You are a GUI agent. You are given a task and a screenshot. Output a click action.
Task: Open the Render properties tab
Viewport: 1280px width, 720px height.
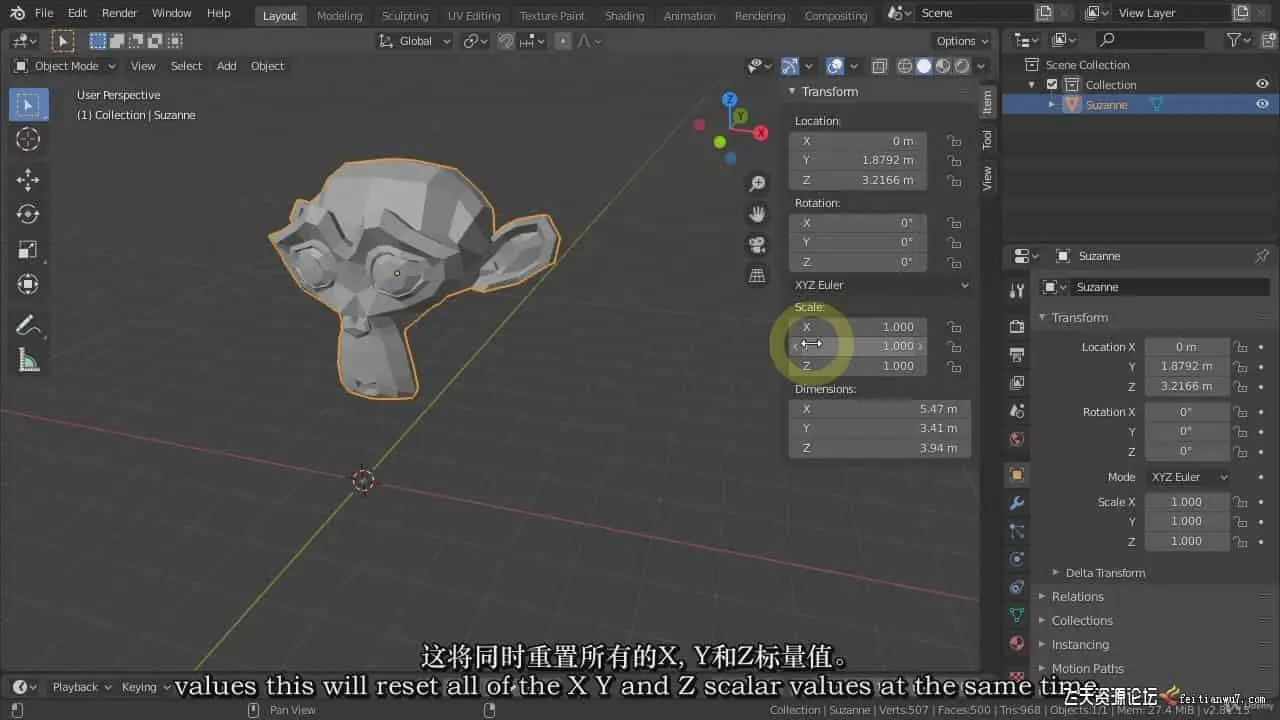1017,326
